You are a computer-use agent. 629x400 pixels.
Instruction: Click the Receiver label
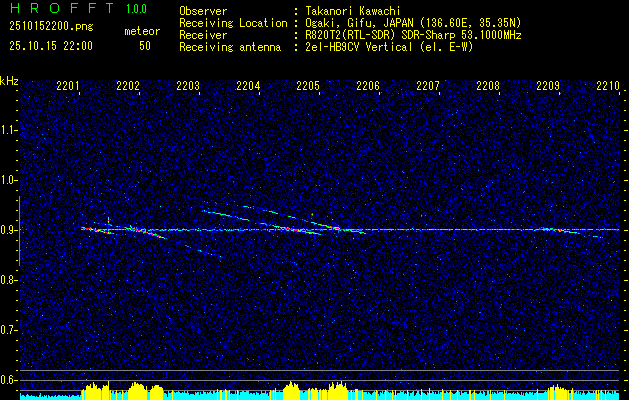203,35
